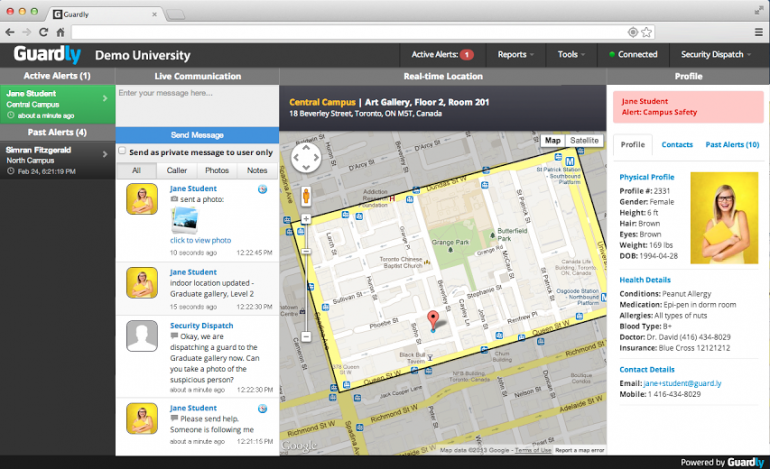Open the browser hamburger menu
This screenshot has height=469, width=770.
pyautogui.click(x=758, y=32)
